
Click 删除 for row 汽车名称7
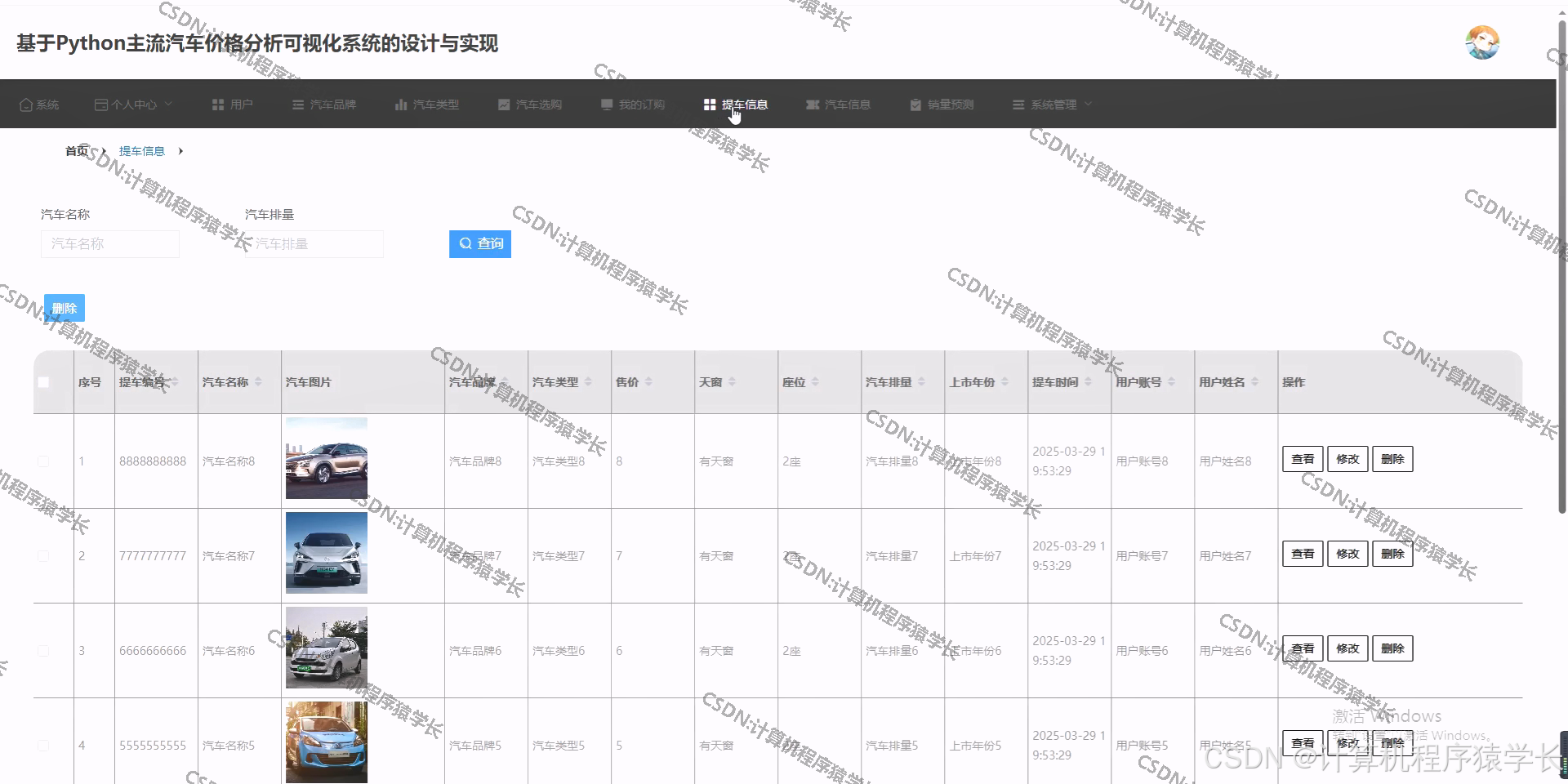1392,554
